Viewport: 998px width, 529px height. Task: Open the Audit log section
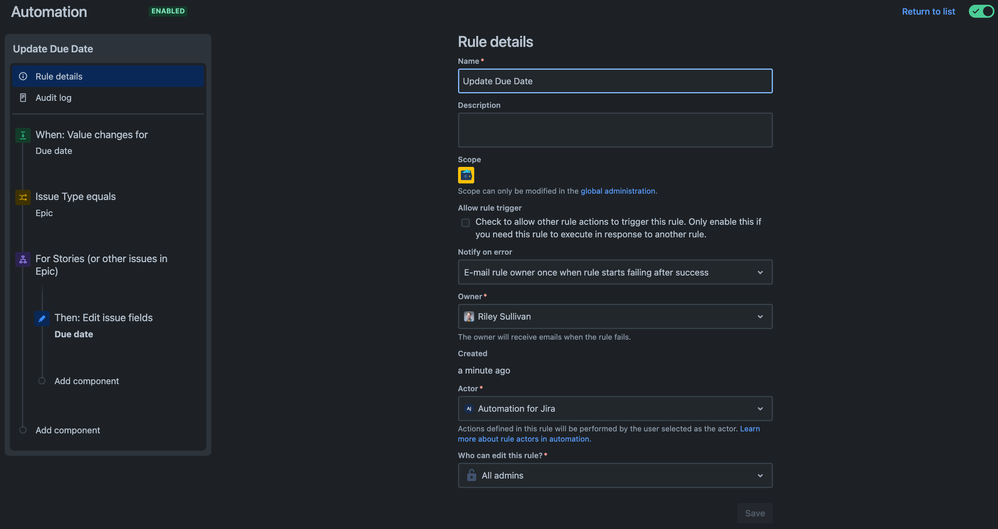[x=108, y=98]
